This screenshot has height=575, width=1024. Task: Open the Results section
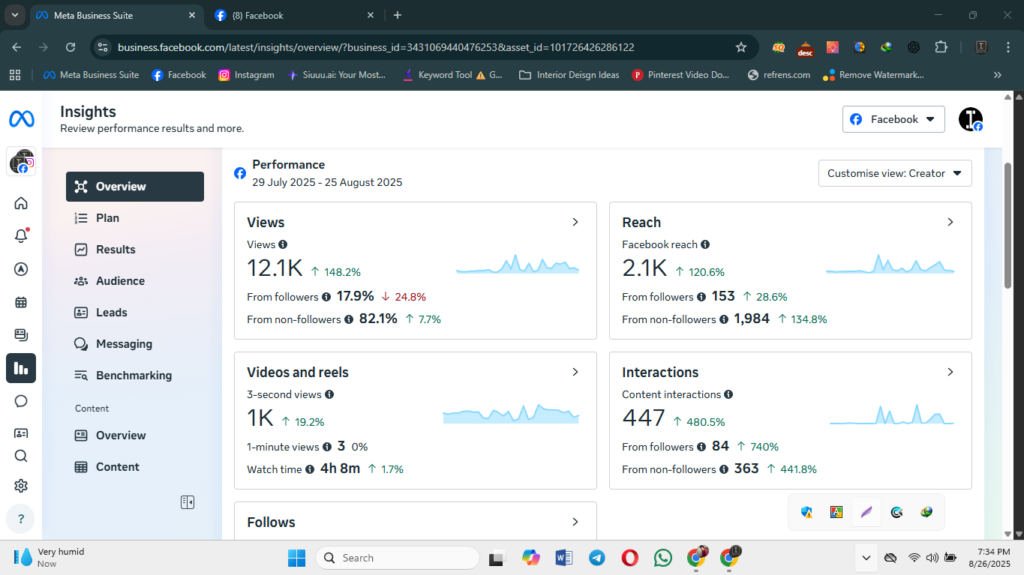tap(135, 250)
